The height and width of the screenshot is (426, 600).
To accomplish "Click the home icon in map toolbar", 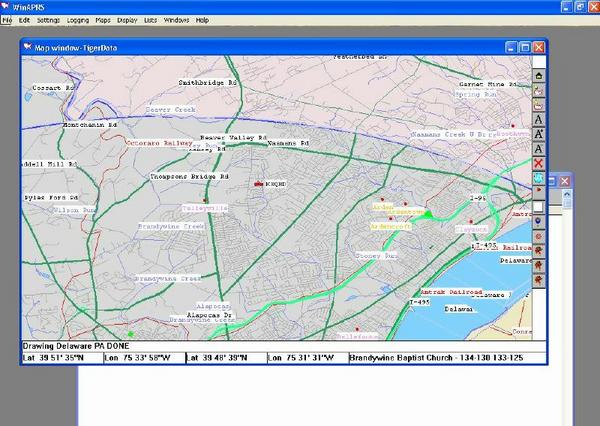I will (x=540, y=75).
